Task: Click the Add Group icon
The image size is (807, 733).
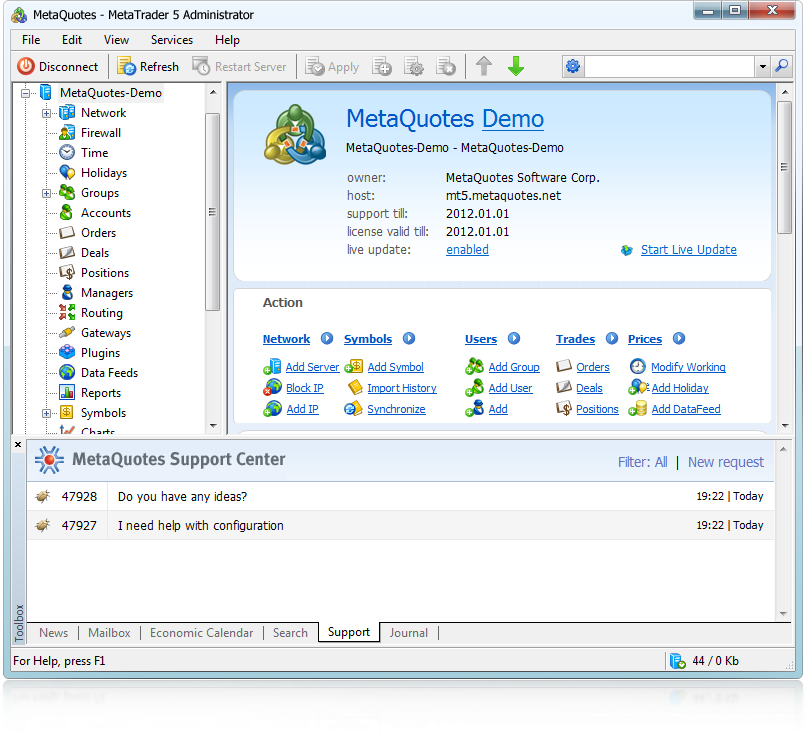Action: [475, 366]
